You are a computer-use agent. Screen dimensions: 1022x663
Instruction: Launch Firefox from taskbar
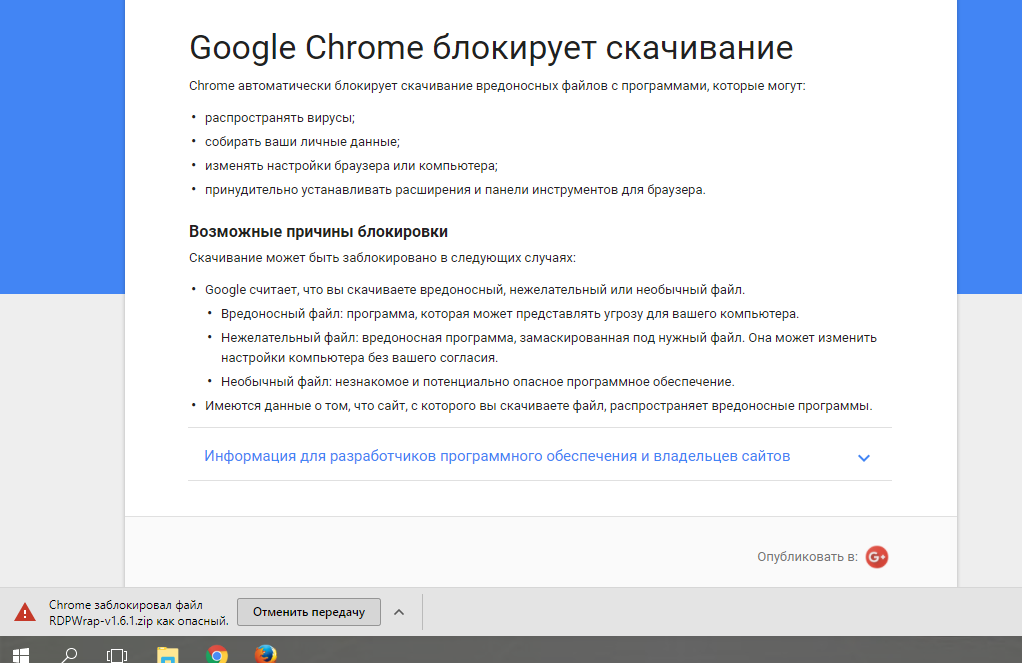265,654
